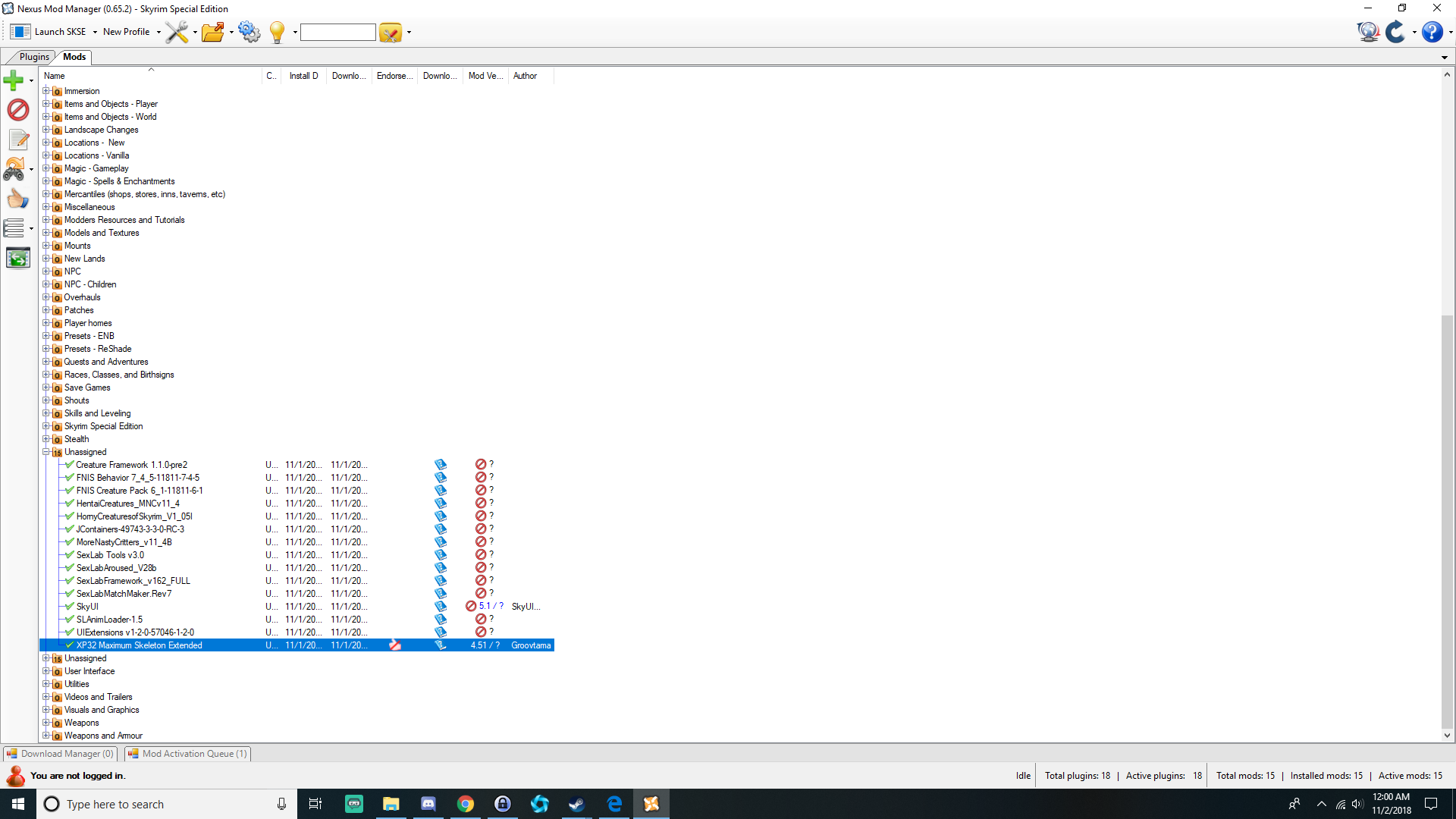The width and height of the screenshot is (1456, 819).
Task: Click the scrollbar up arrow
Action: coord(1447,74)
